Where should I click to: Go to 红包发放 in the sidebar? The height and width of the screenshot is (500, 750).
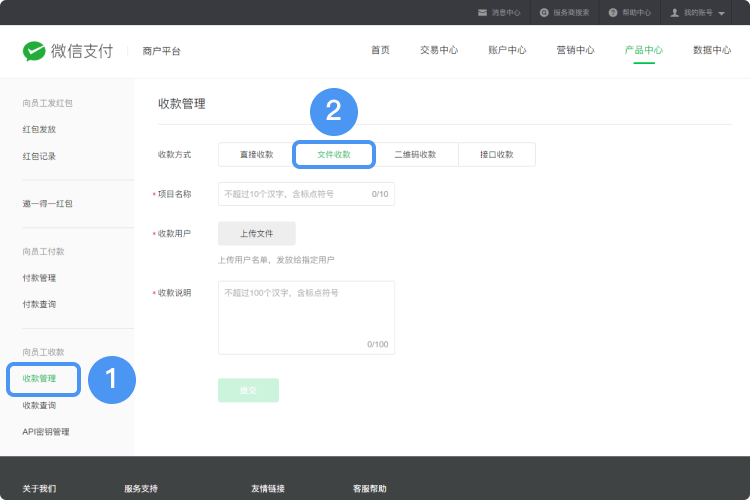tap(40, 129)
